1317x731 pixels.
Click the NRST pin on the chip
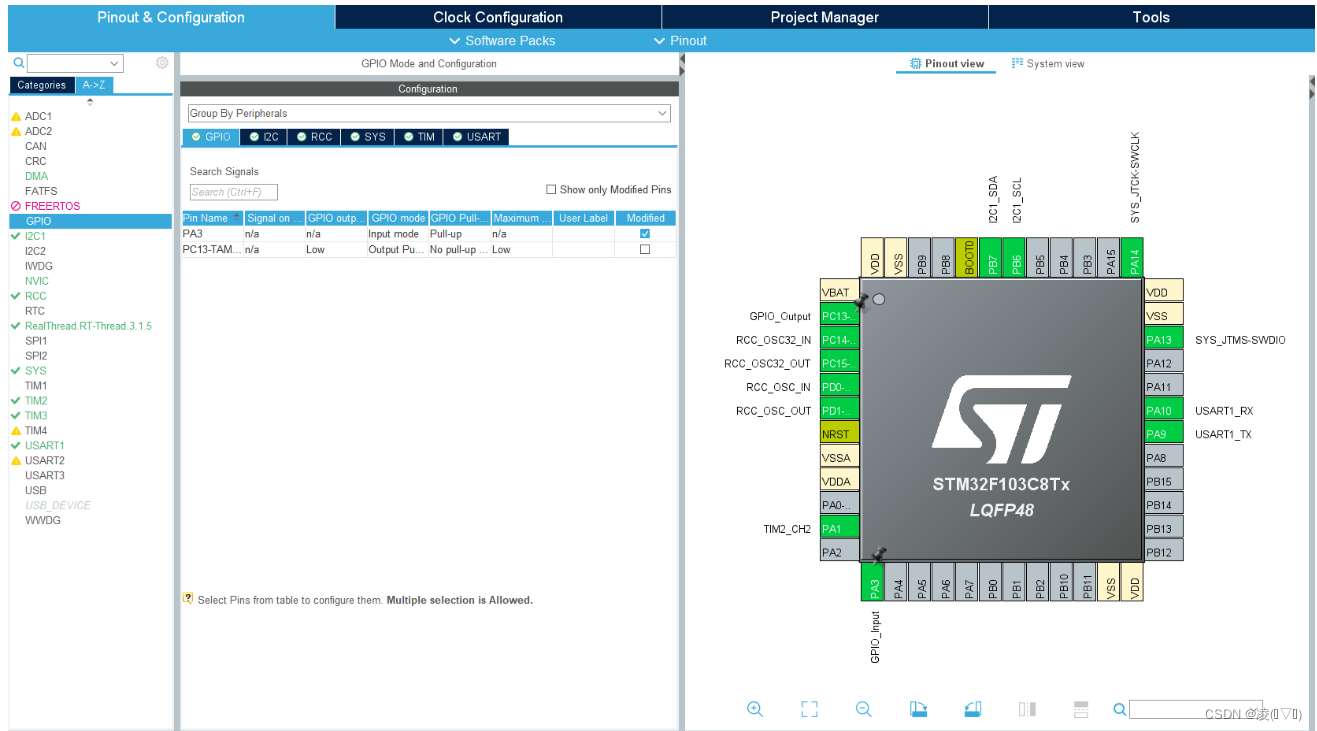839,434
